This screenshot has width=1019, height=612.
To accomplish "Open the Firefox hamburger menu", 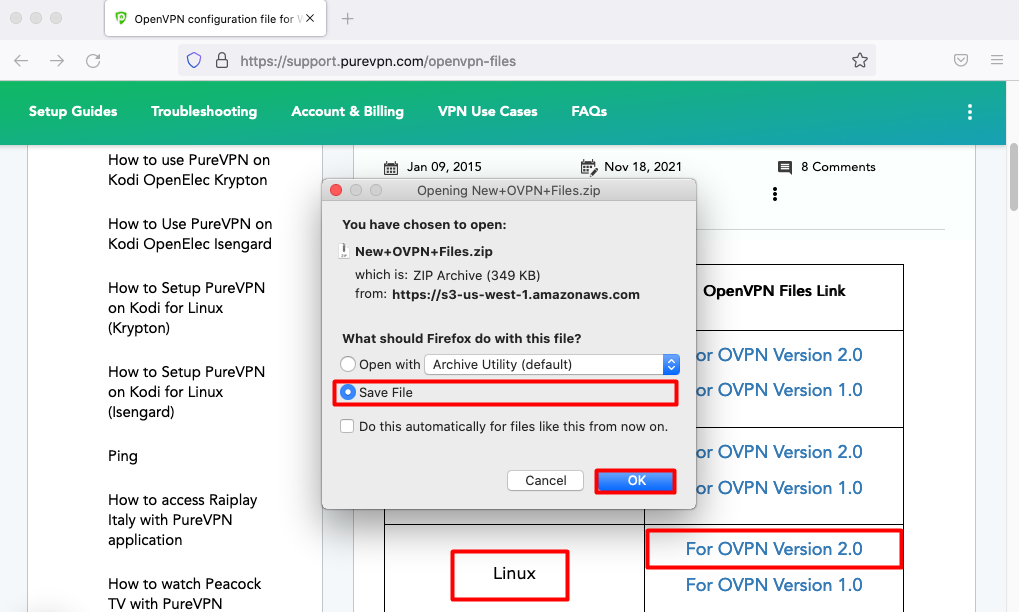I will tap(997, 60).
